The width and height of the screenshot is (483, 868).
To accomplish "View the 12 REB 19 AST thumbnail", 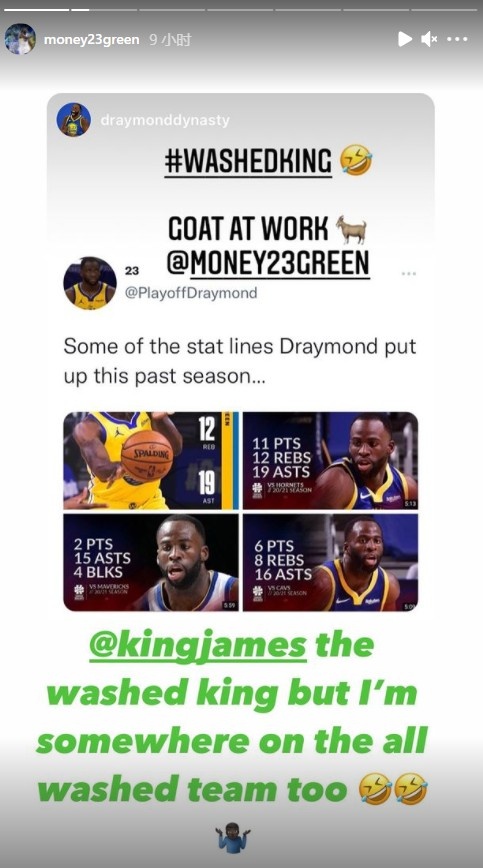I will pos(151,461).
